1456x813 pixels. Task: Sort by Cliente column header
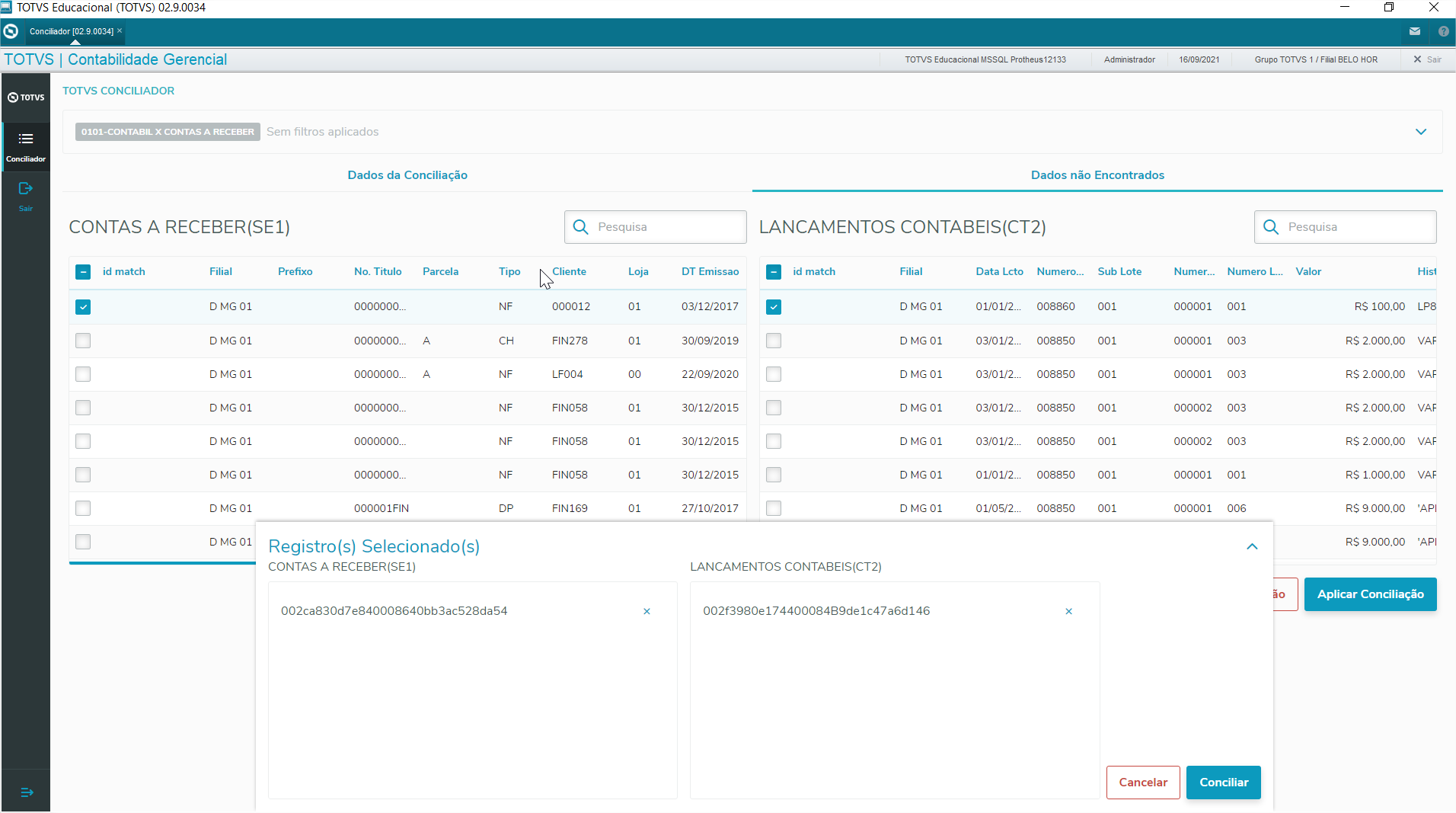[569, 271]
